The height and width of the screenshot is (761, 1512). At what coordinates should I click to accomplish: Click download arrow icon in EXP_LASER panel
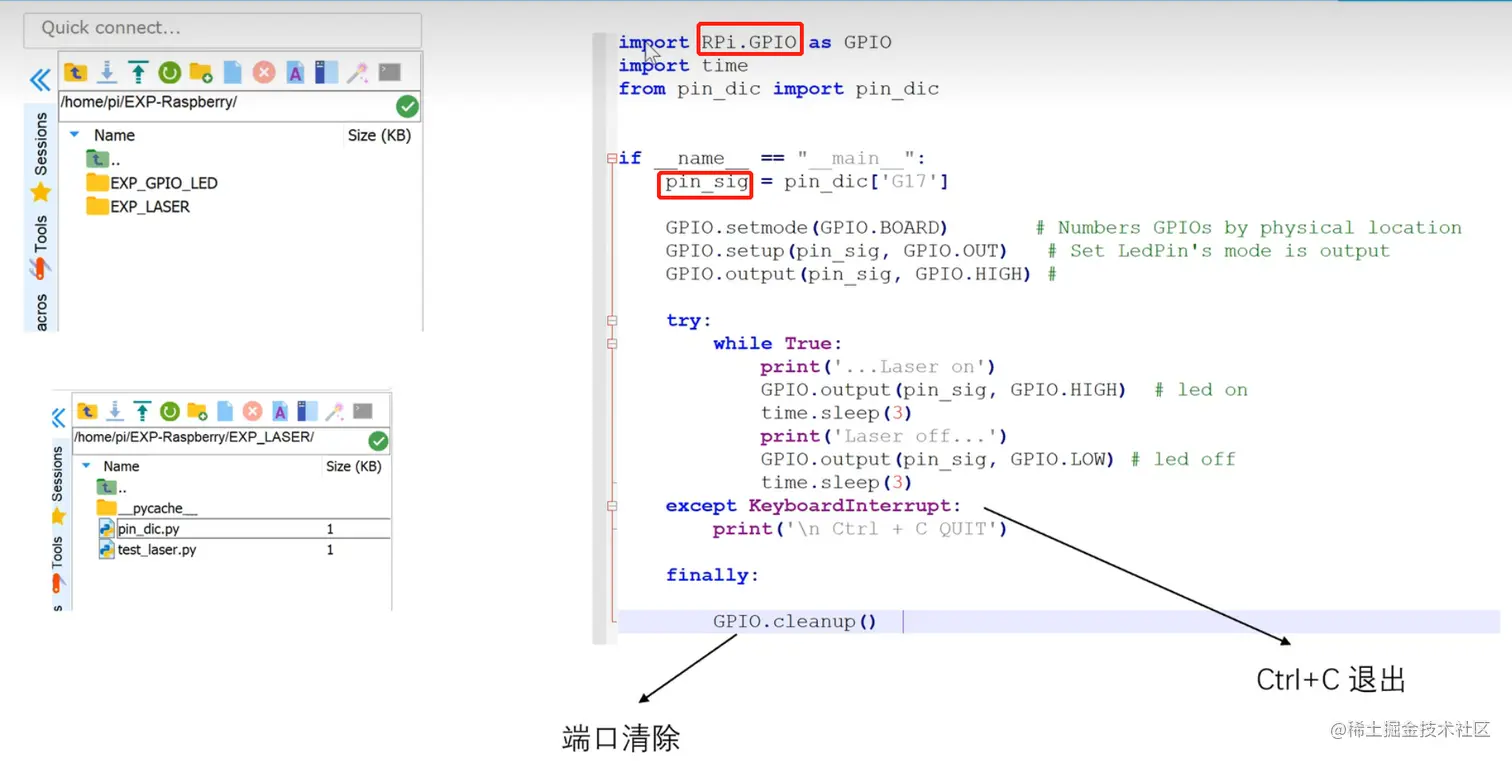(115, 411)
